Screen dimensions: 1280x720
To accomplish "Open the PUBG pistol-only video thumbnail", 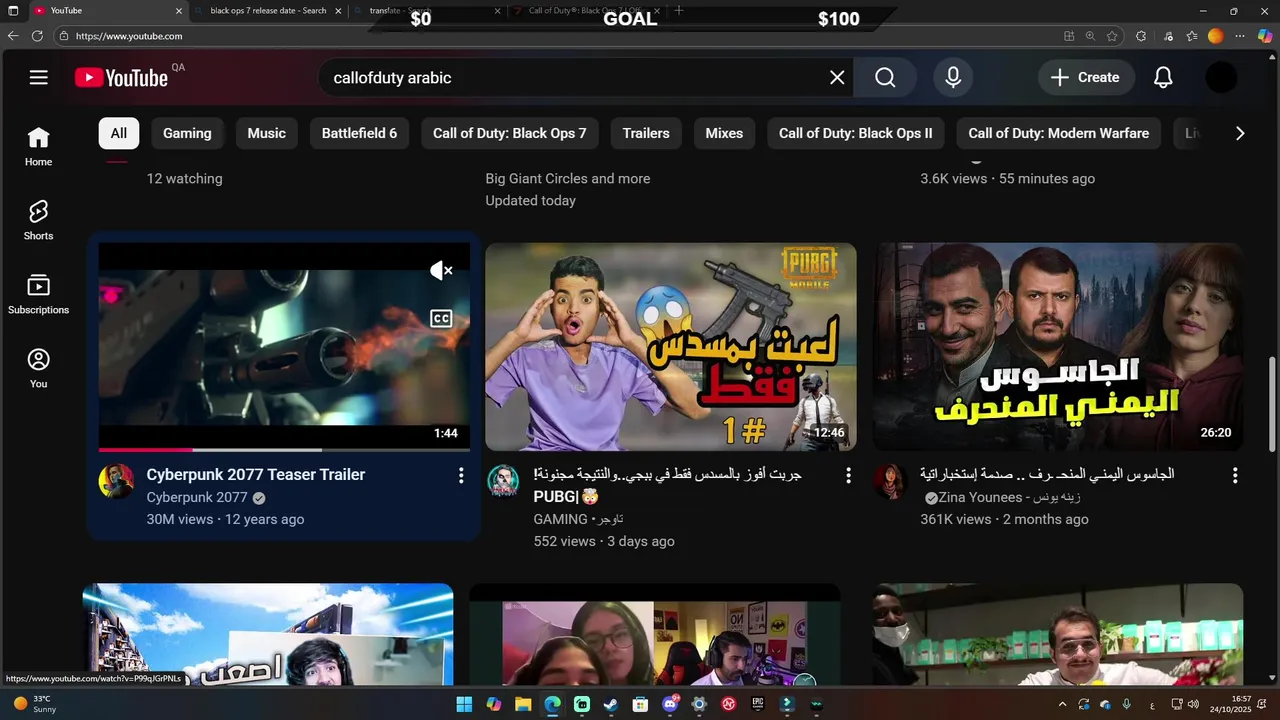I will 671,346.
